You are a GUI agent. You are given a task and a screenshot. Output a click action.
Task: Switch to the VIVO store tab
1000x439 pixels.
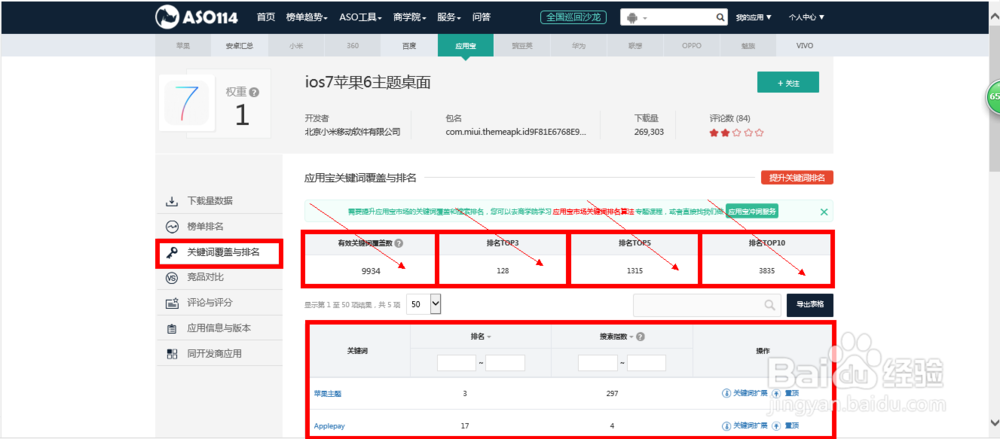(x=805, y=46)
